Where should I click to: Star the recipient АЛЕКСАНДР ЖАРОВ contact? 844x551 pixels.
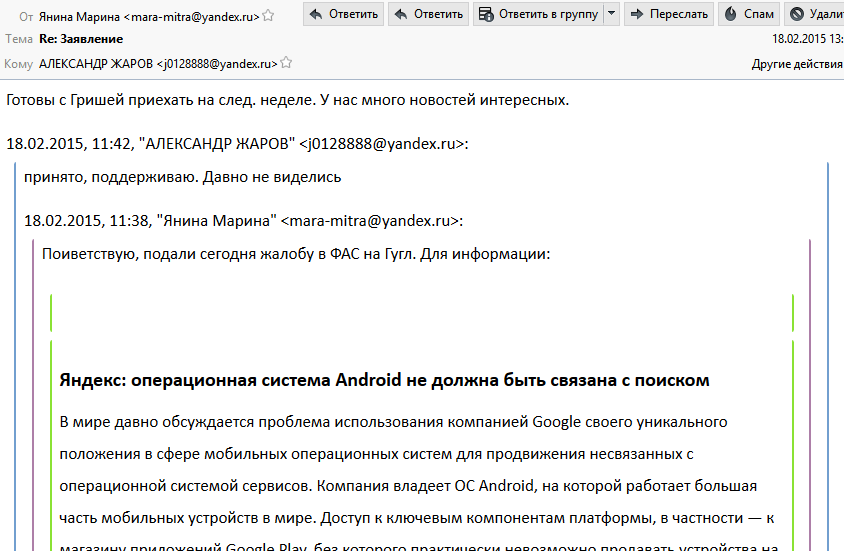pyautogui.click(x=286, y=63)
